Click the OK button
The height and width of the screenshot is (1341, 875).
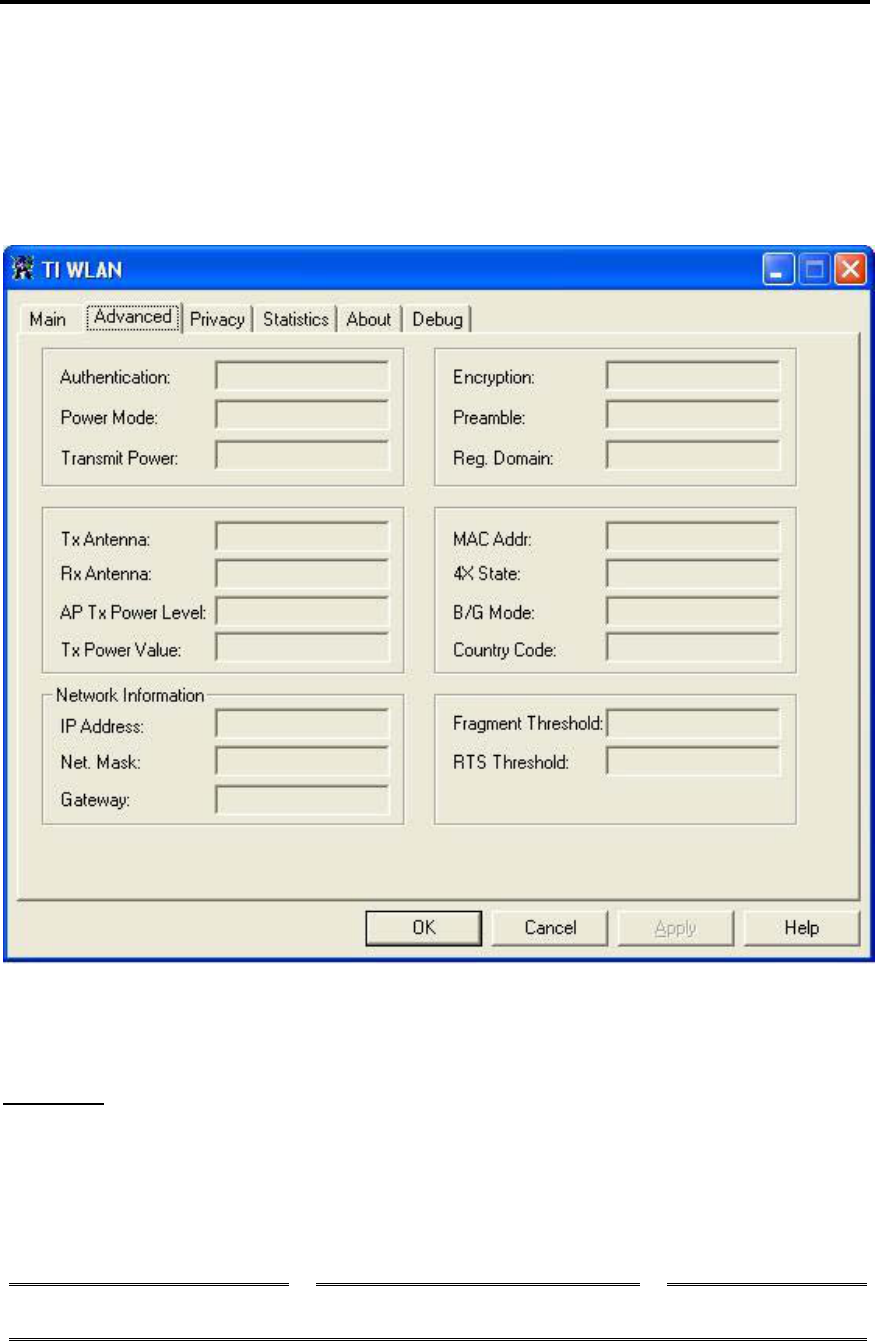pos(424,928)
